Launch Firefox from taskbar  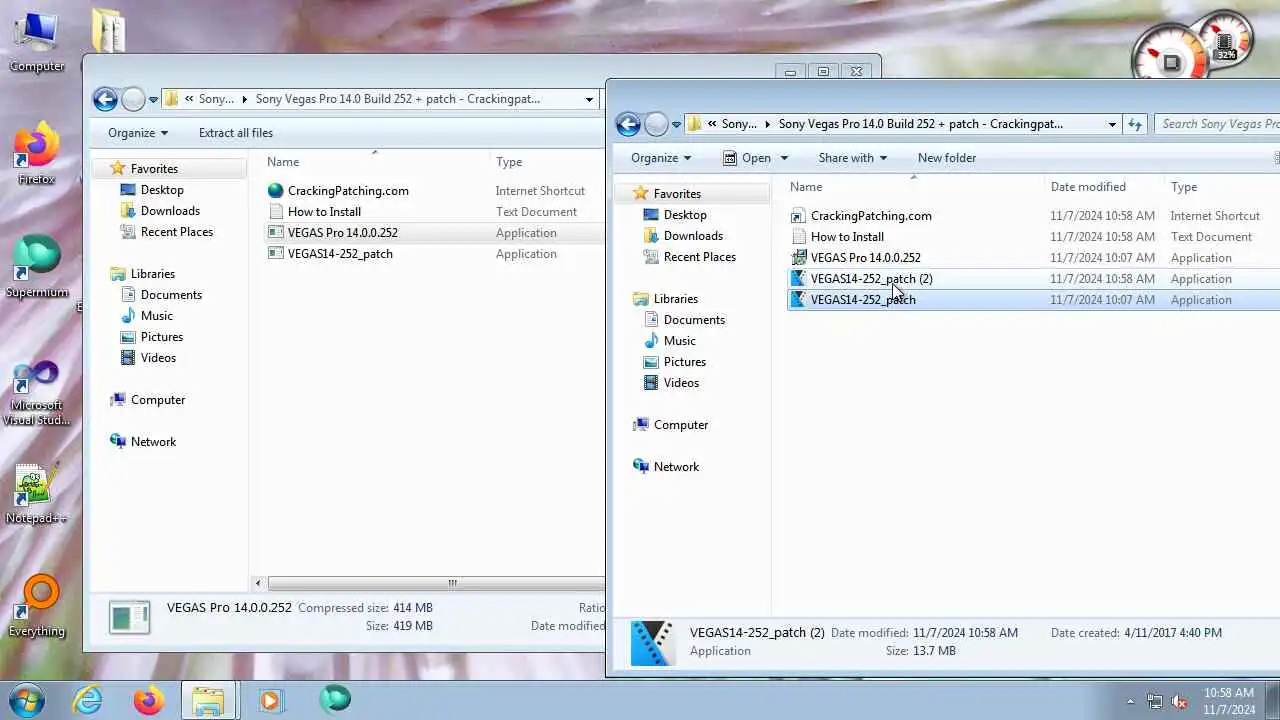[x=148, y=700]
